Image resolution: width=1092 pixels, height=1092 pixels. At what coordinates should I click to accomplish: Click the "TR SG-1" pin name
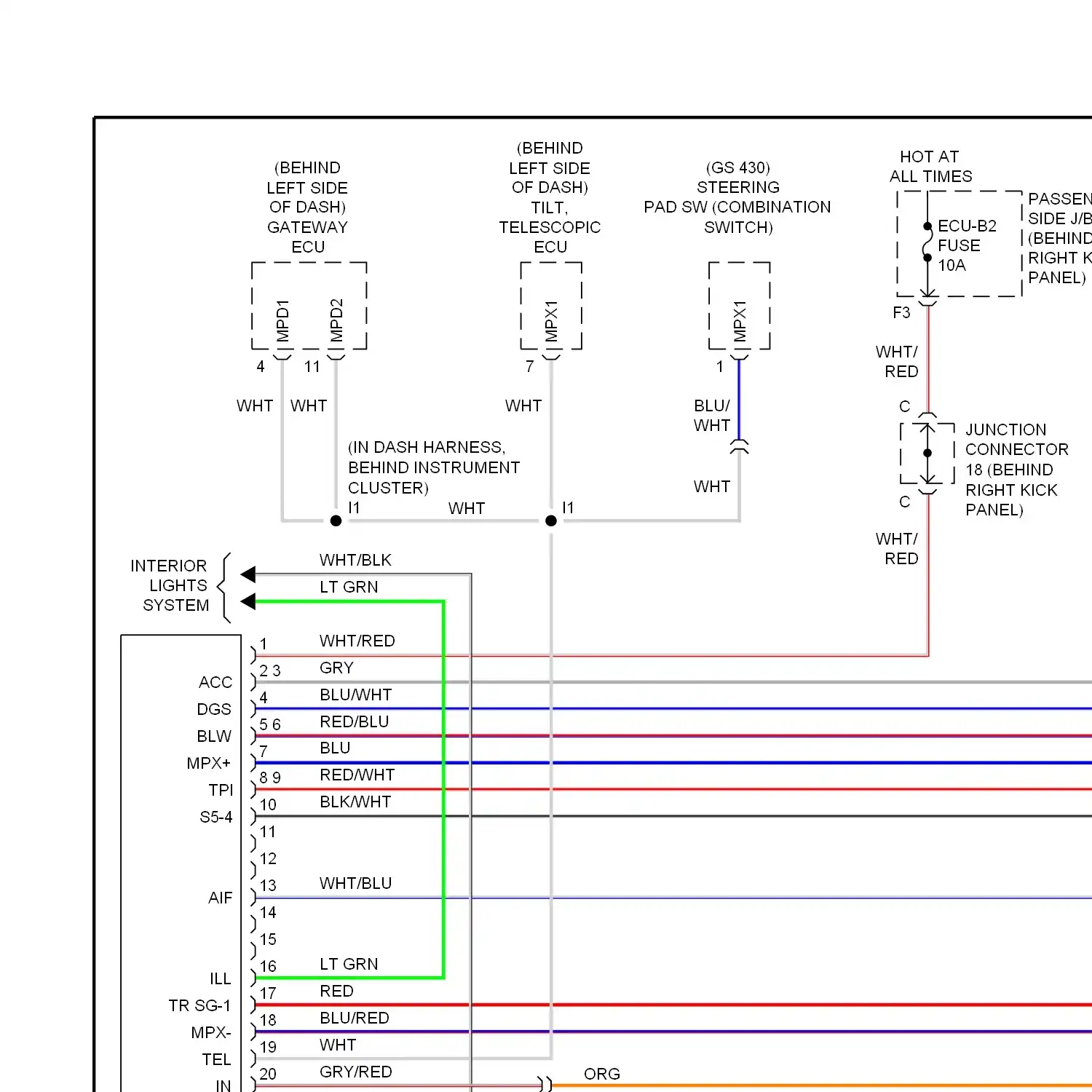[x=199, y=1005]
